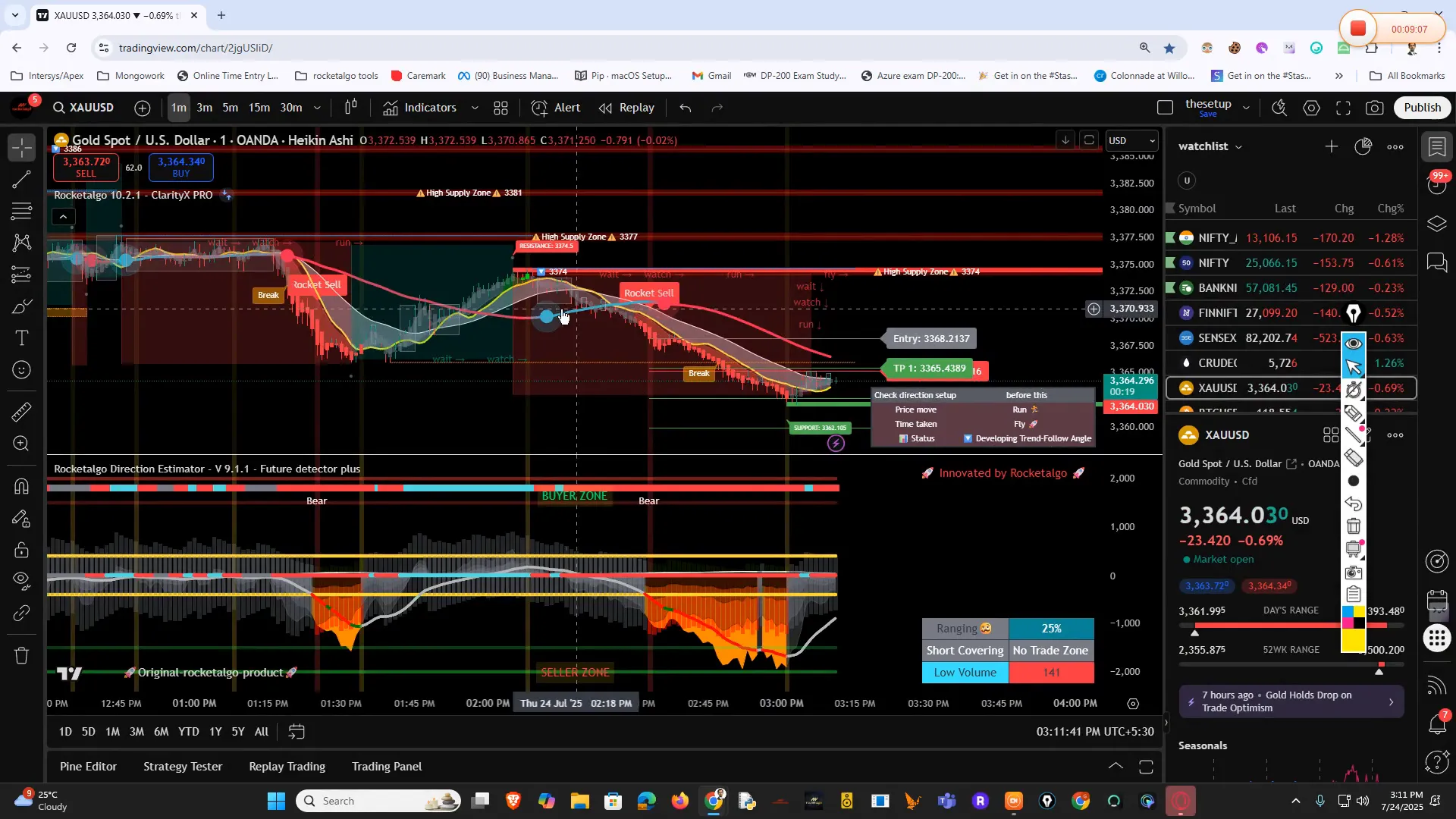The height and width of the screenshot is (819, 1456).
Task: Select the annotation overlay eraser tool
Action: pyautogui.click(x=1354, y=458)
